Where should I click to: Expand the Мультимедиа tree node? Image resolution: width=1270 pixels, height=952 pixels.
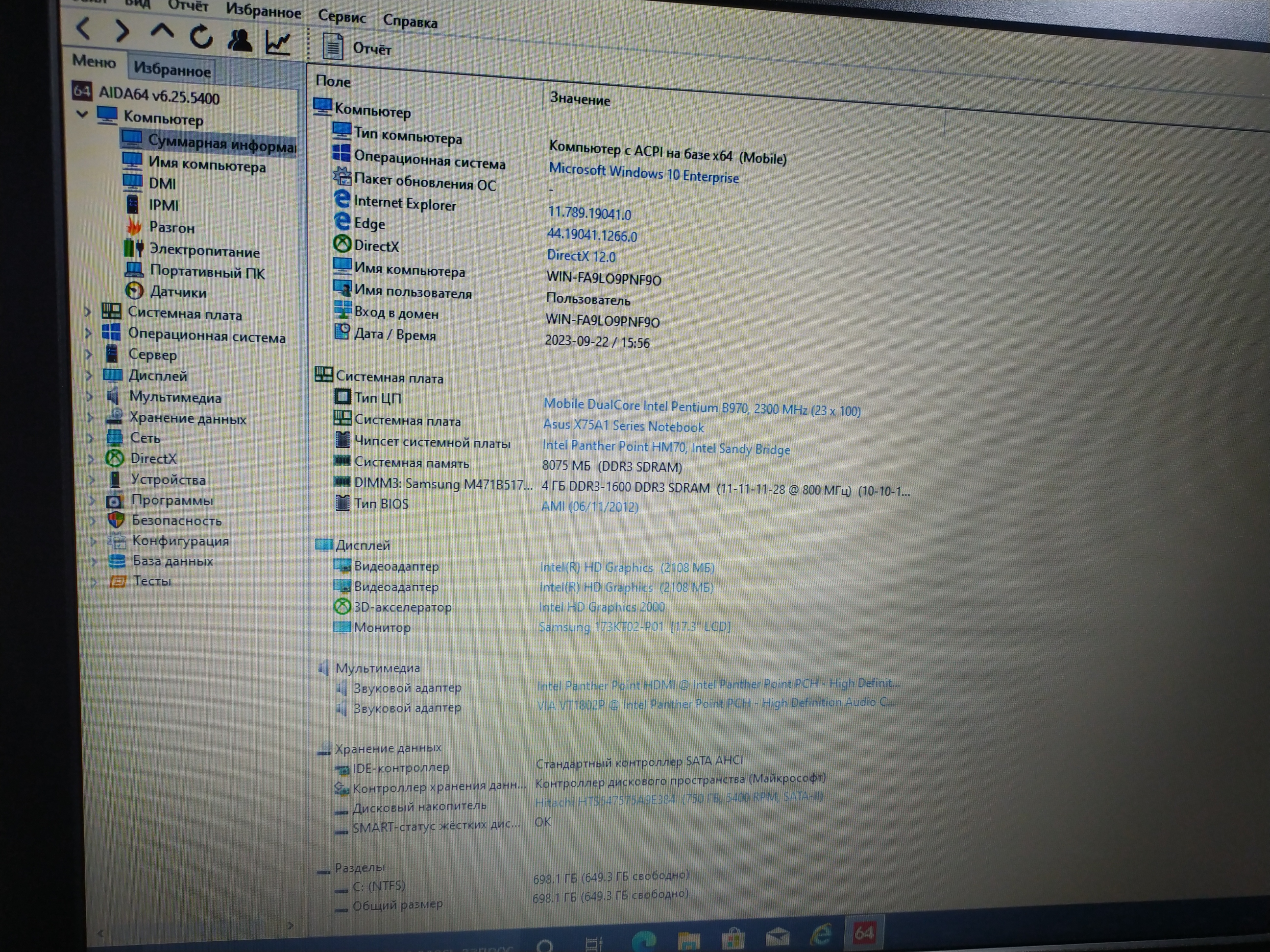tap(90, 396)
